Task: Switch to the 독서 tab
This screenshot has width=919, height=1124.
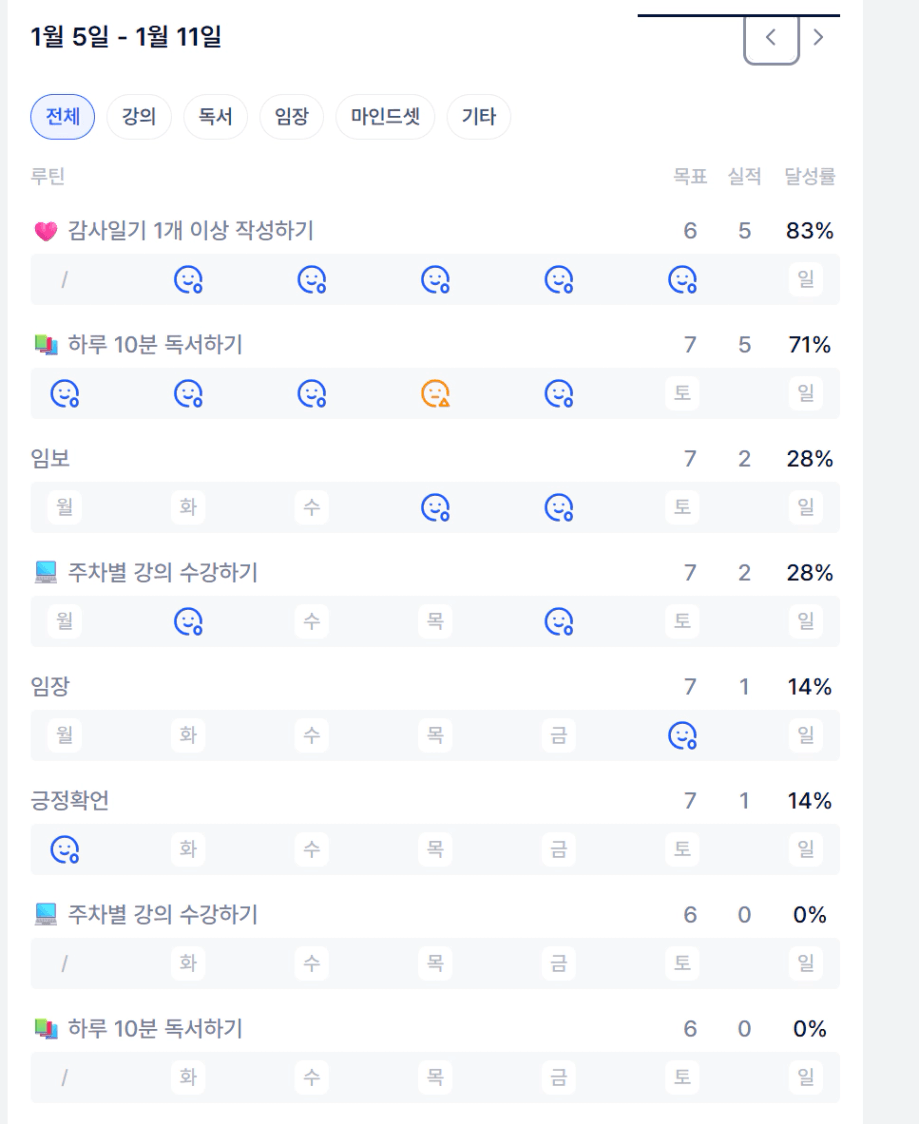Action: tap(215, 117)
